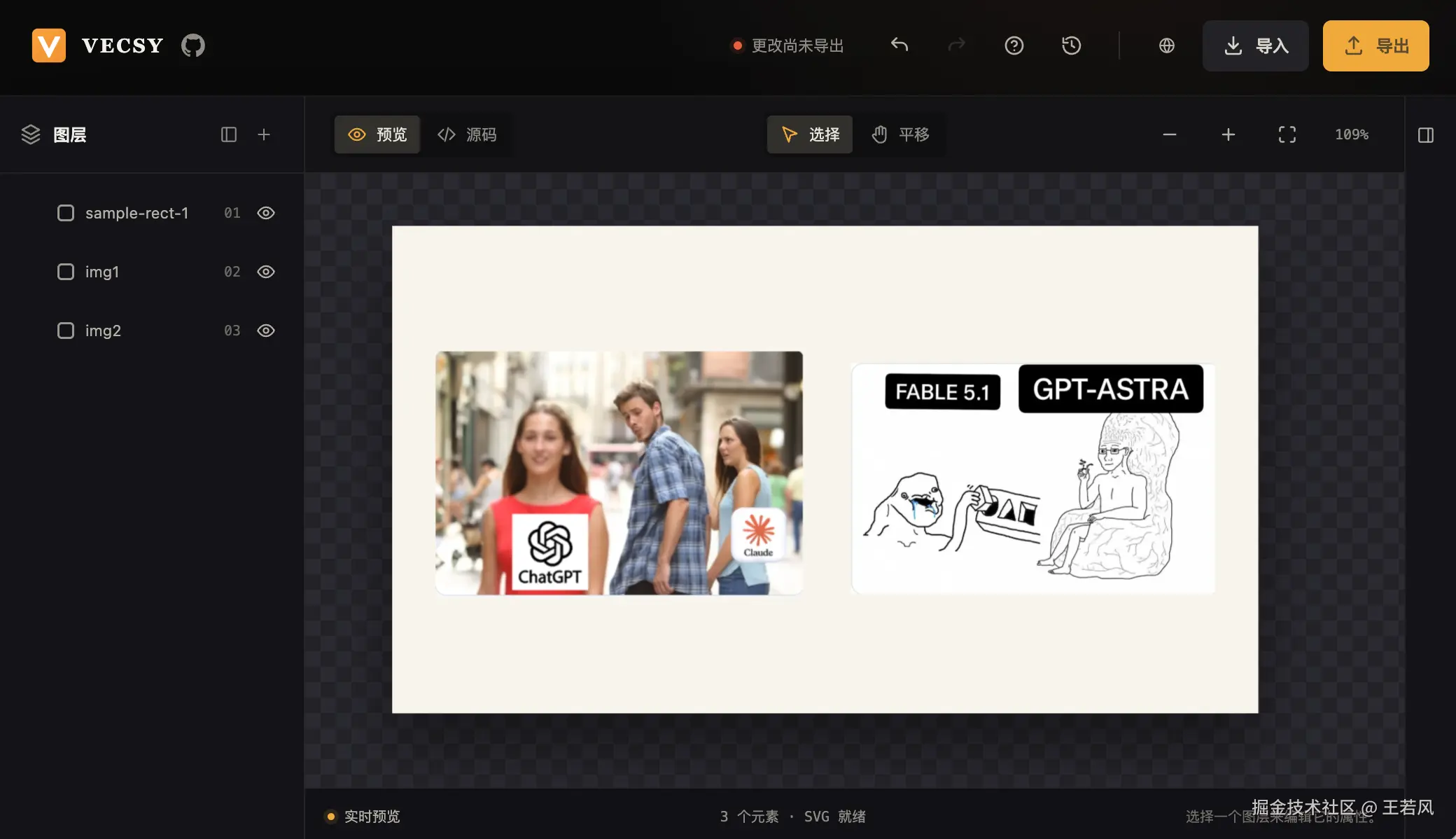This screenshot has height=839, width=1456.
Task: Select the 平移 pan tool
Action: coord(900,134)
